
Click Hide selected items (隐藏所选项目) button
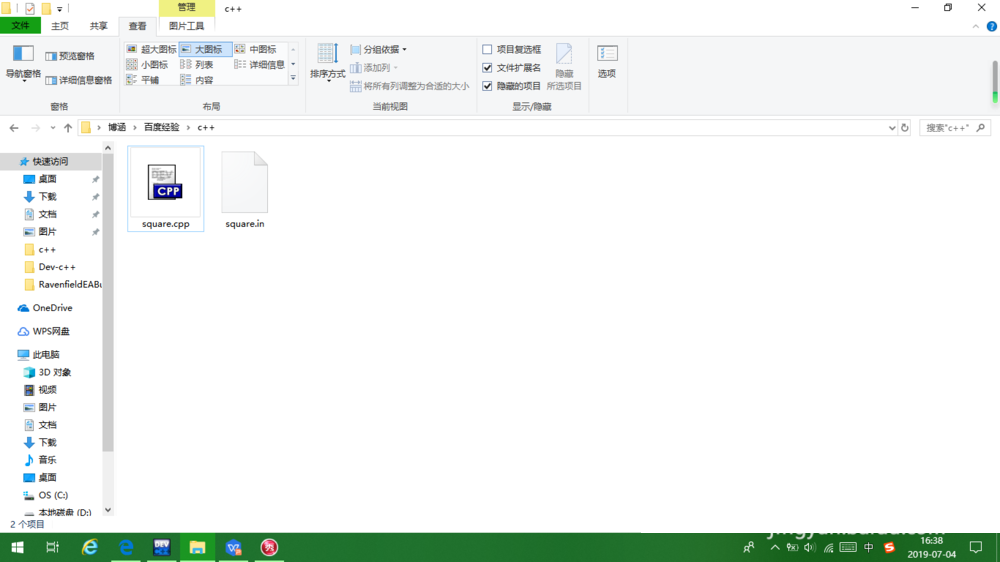coord(564,67)
